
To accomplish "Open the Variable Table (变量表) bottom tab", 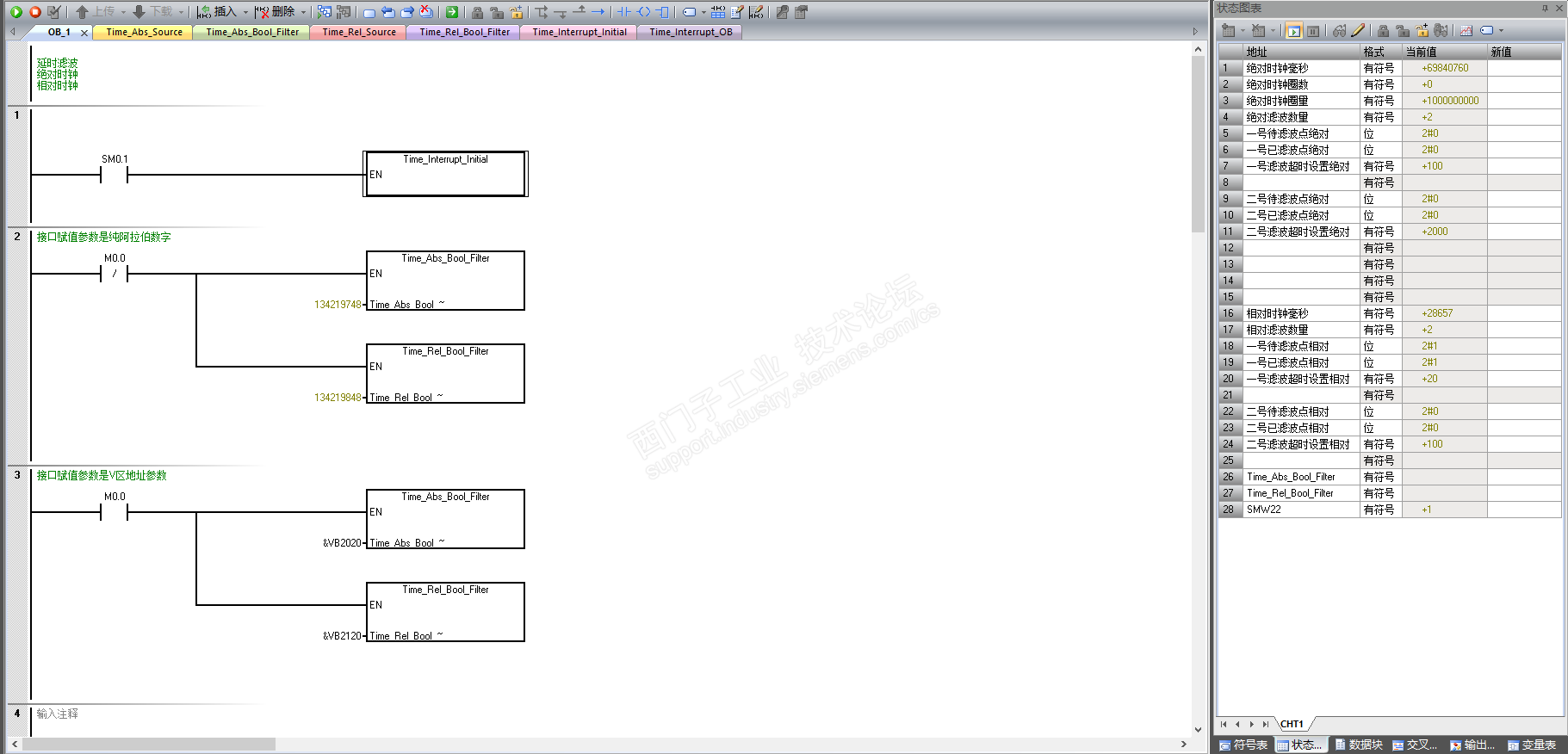I will [1532, 745].
